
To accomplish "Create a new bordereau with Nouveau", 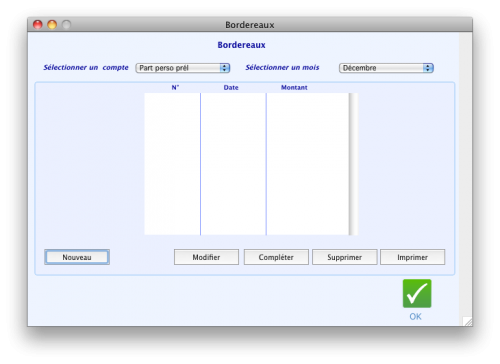I will pos(77,257).
